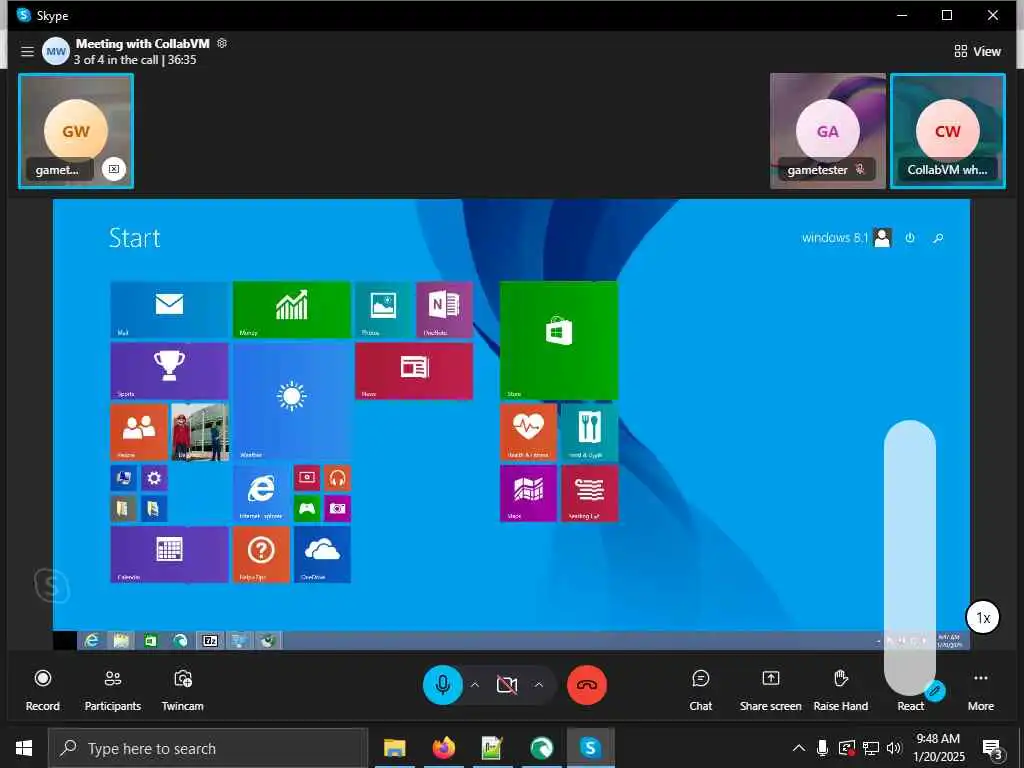Viewport: 1024px width, 768px height.
Task: Open the Chat panel
Action: tap(700, 689)
